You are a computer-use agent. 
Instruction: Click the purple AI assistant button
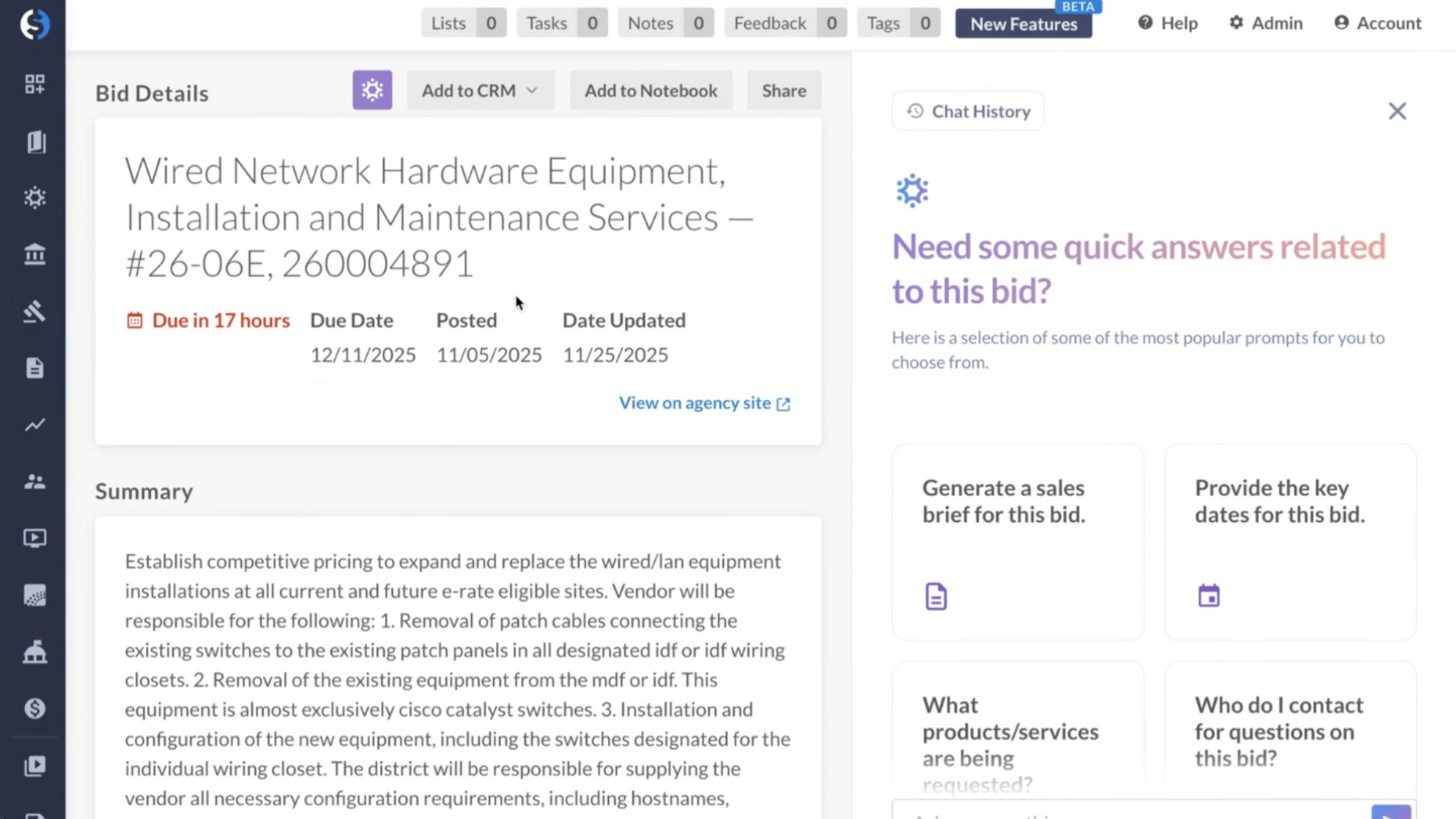(372, 90)
